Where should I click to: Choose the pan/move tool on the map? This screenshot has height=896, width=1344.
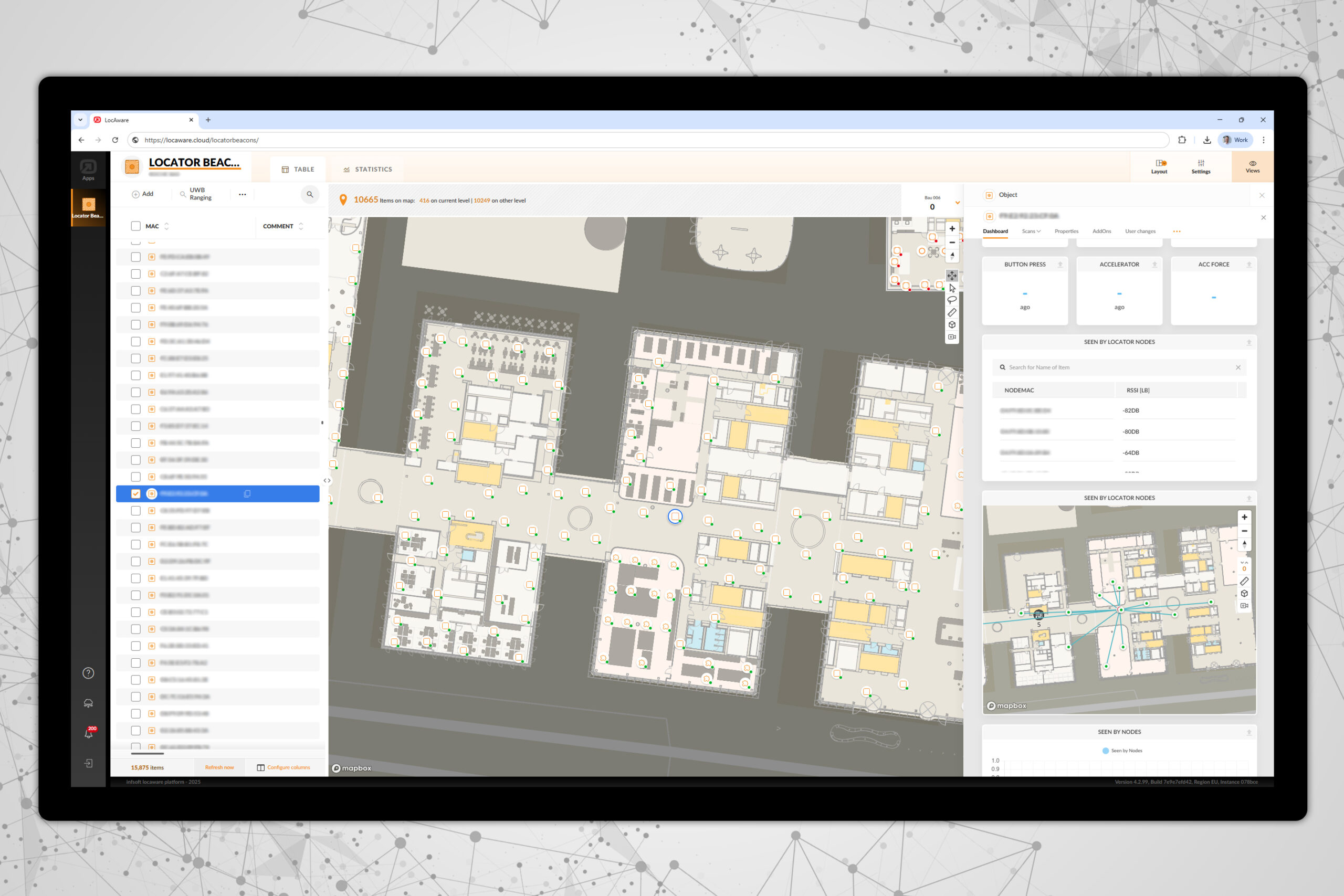click(952, 276)
